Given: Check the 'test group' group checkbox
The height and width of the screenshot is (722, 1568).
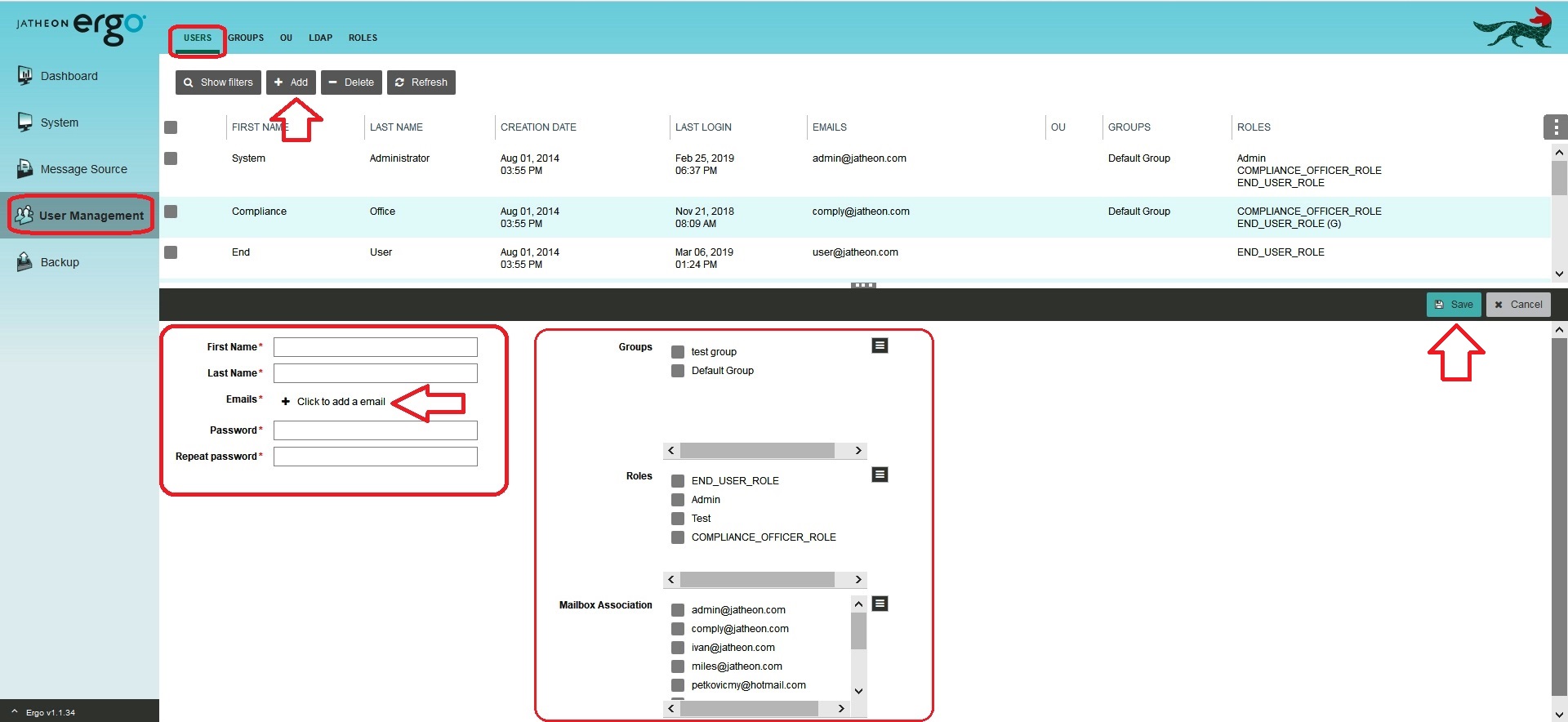Looking at the screenshot, I should (x=678, y=352).
